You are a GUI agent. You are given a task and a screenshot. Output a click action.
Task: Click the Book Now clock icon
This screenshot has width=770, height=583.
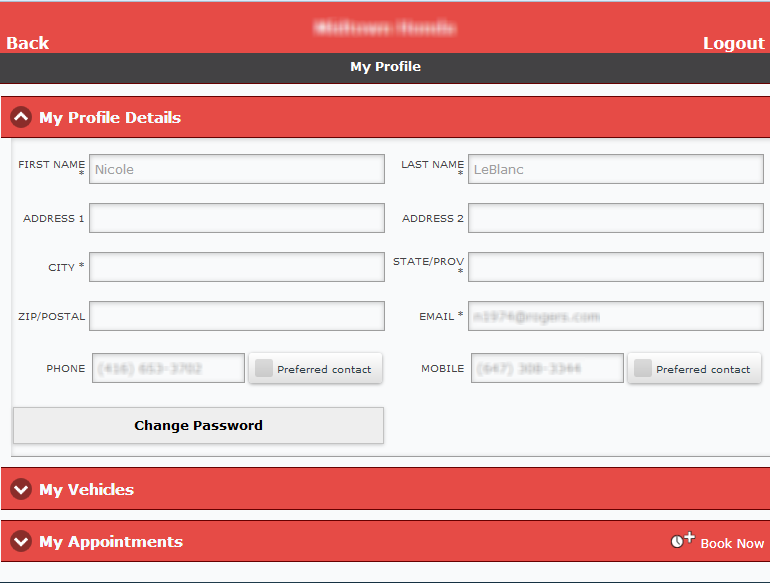click(x=682, y=540)
